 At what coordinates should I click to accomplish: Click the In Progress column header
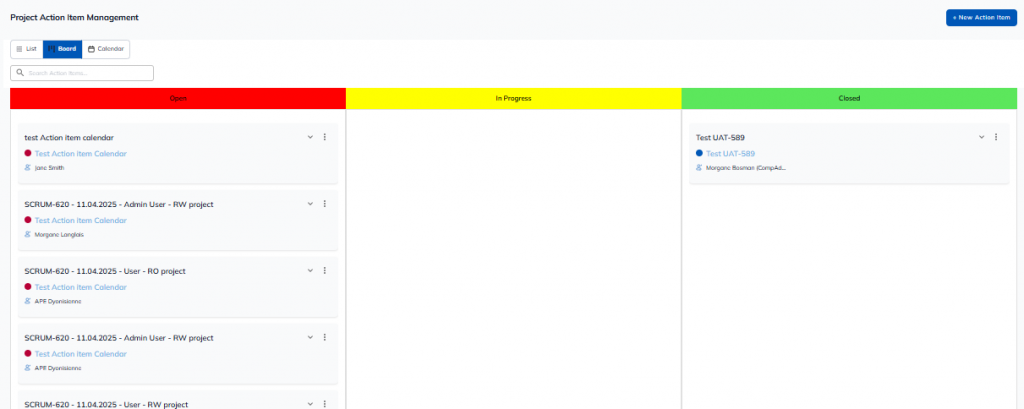click(x=513, y=99)
